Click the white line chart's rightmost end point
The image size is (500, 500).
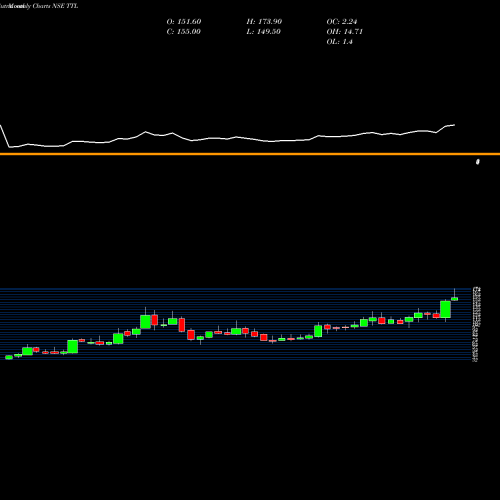click(454, 125)
